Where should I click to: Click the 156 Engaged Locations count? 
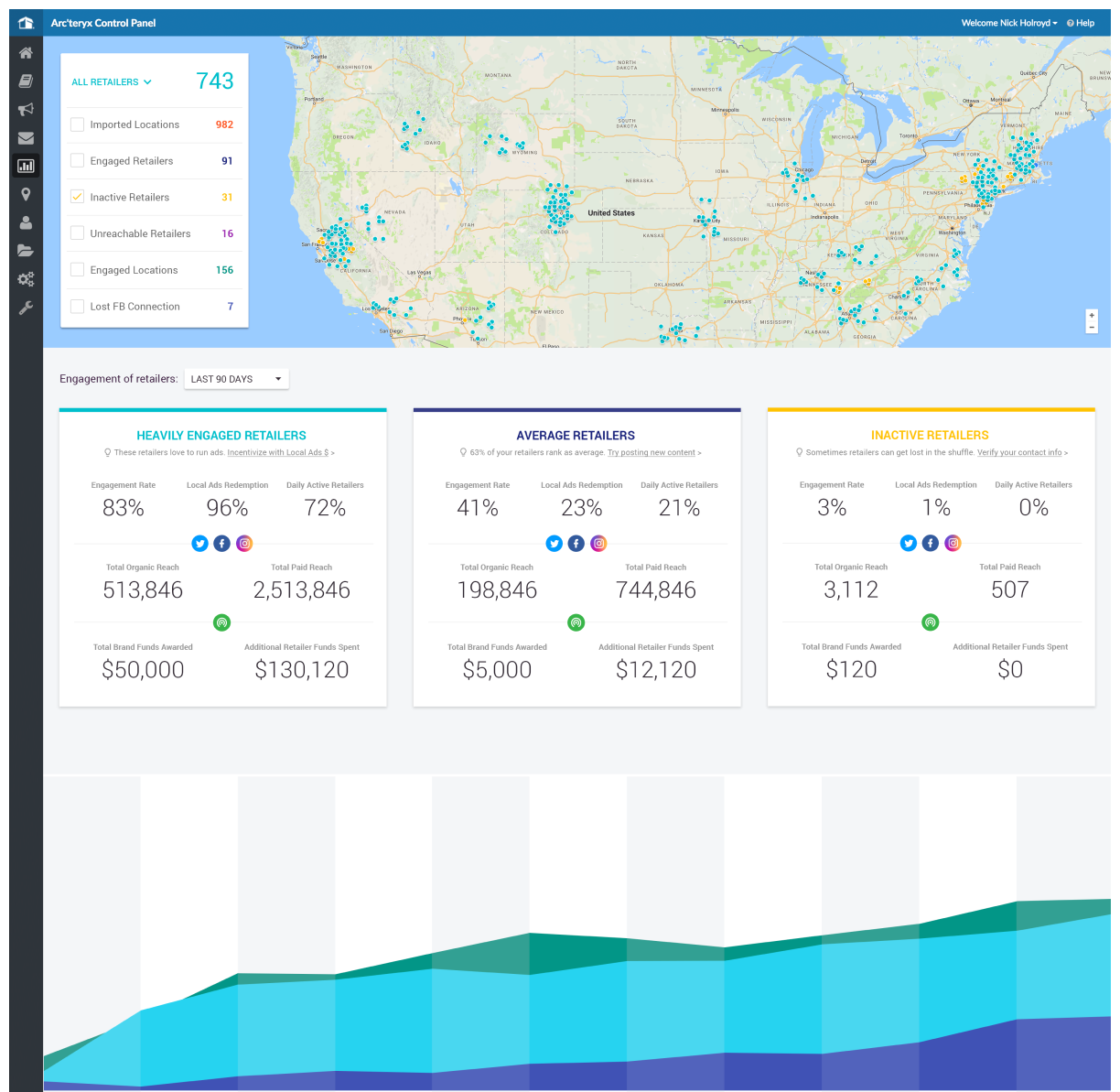(224, 270)
